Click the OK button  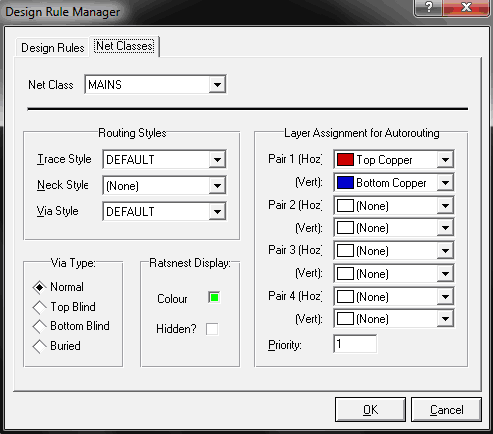tap(370, 409)
